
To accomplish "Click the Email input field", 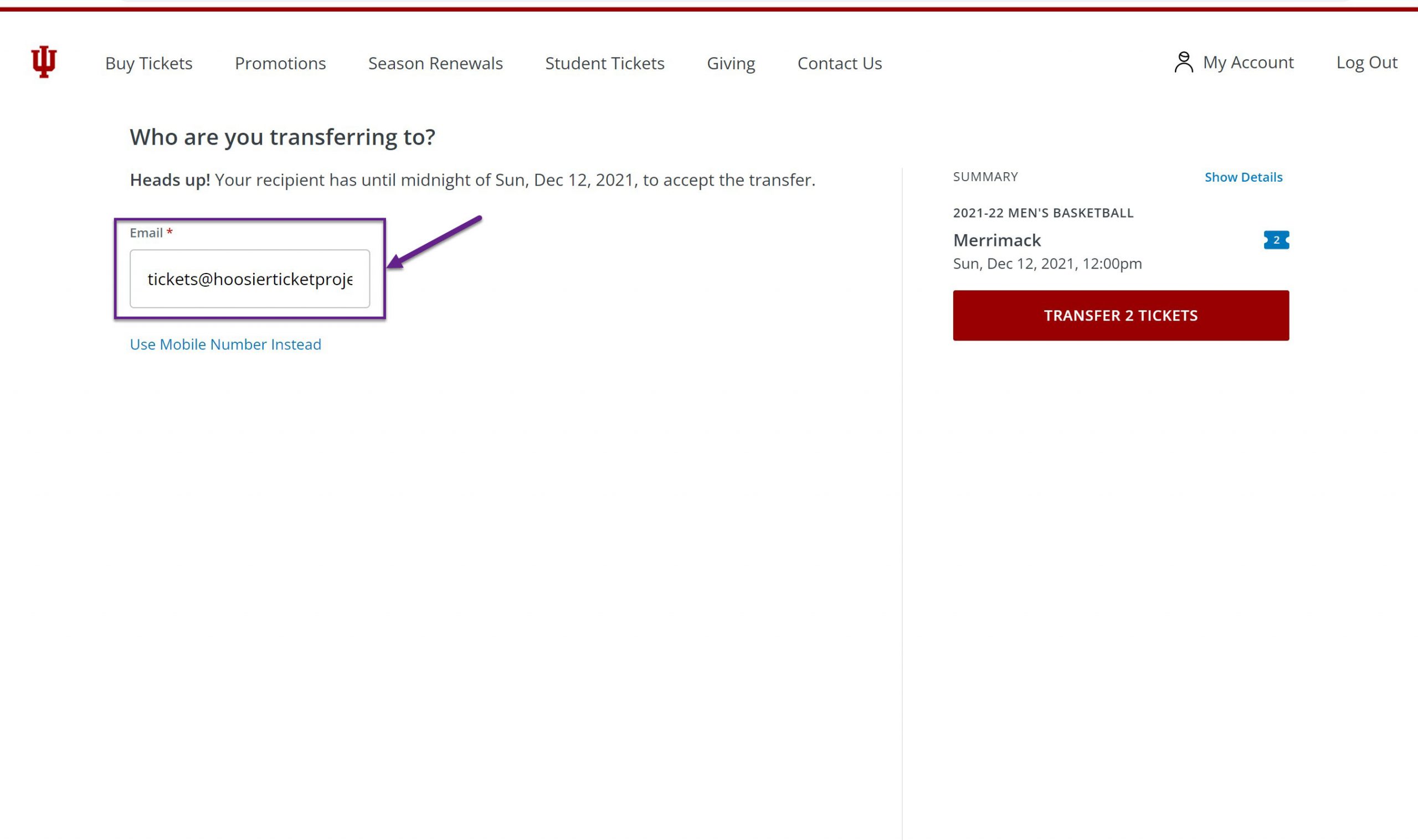I will click(250, 279).
